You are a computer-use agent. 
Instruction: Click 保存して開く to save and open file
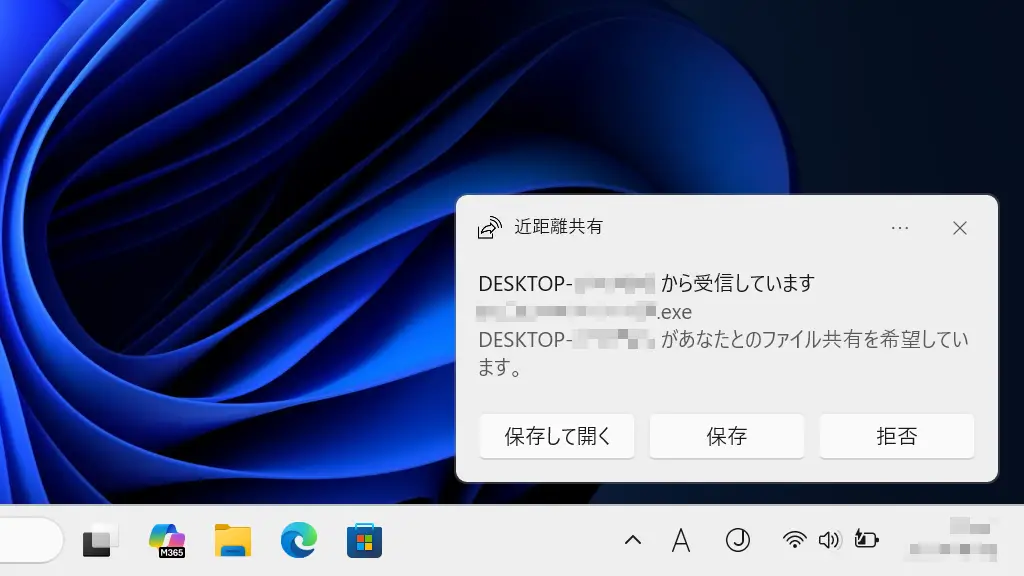tap(556, 436)
